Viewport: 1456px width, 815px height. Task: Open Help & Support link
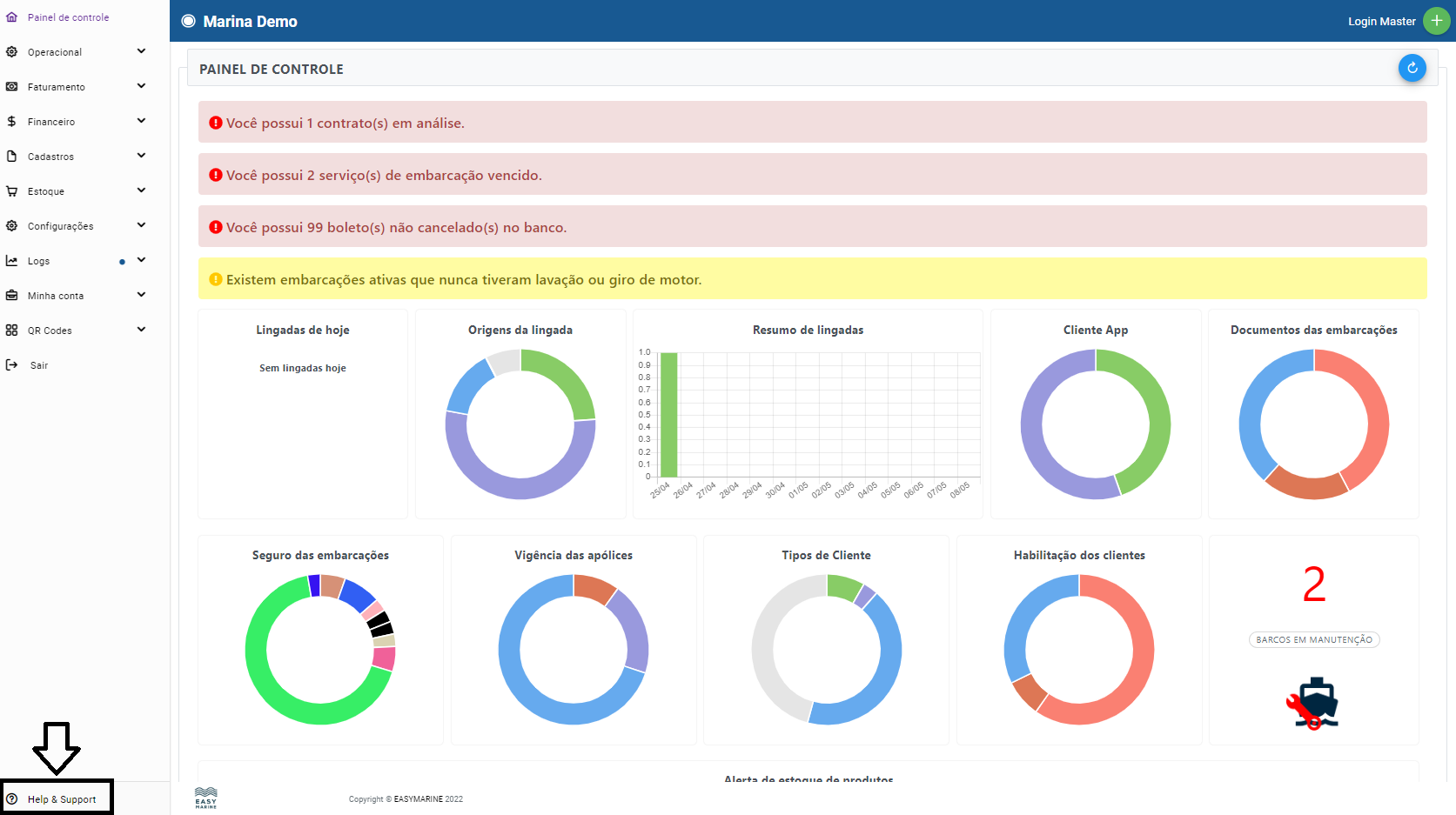[x=61, y=799]
